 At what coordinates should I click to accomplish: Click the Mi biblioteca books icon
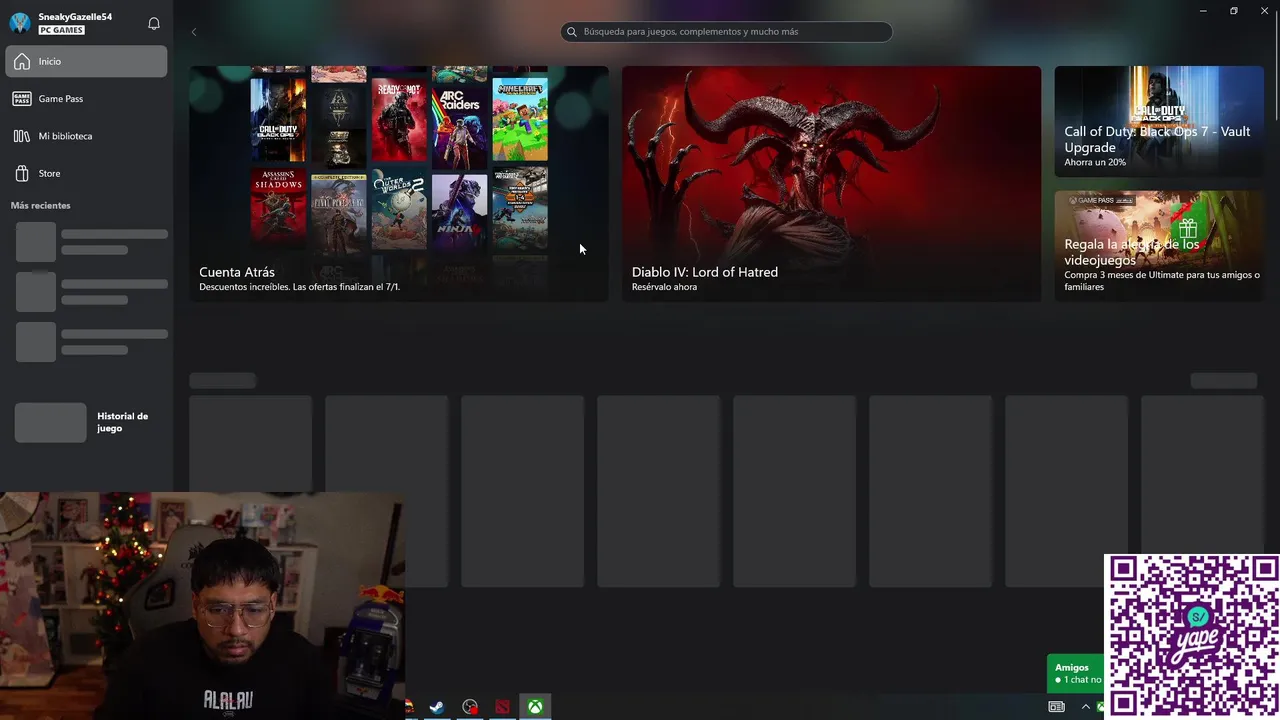[x=21, y=136]
